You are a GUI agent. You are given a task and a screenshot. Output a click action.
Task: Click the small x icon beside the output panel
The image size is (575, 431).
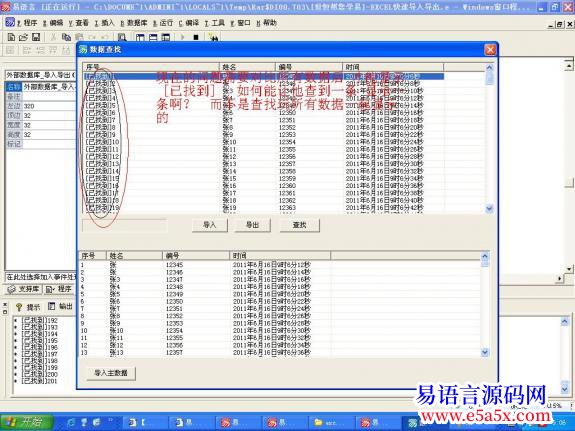(5, 305)
